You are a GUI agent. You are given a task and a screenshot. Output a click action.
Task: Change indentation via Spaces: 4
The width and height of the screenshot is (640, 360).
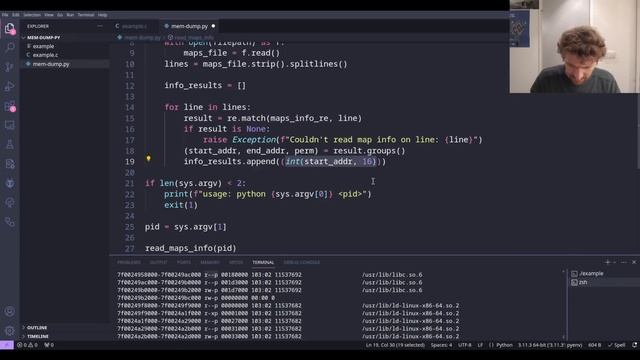point(441,345)
